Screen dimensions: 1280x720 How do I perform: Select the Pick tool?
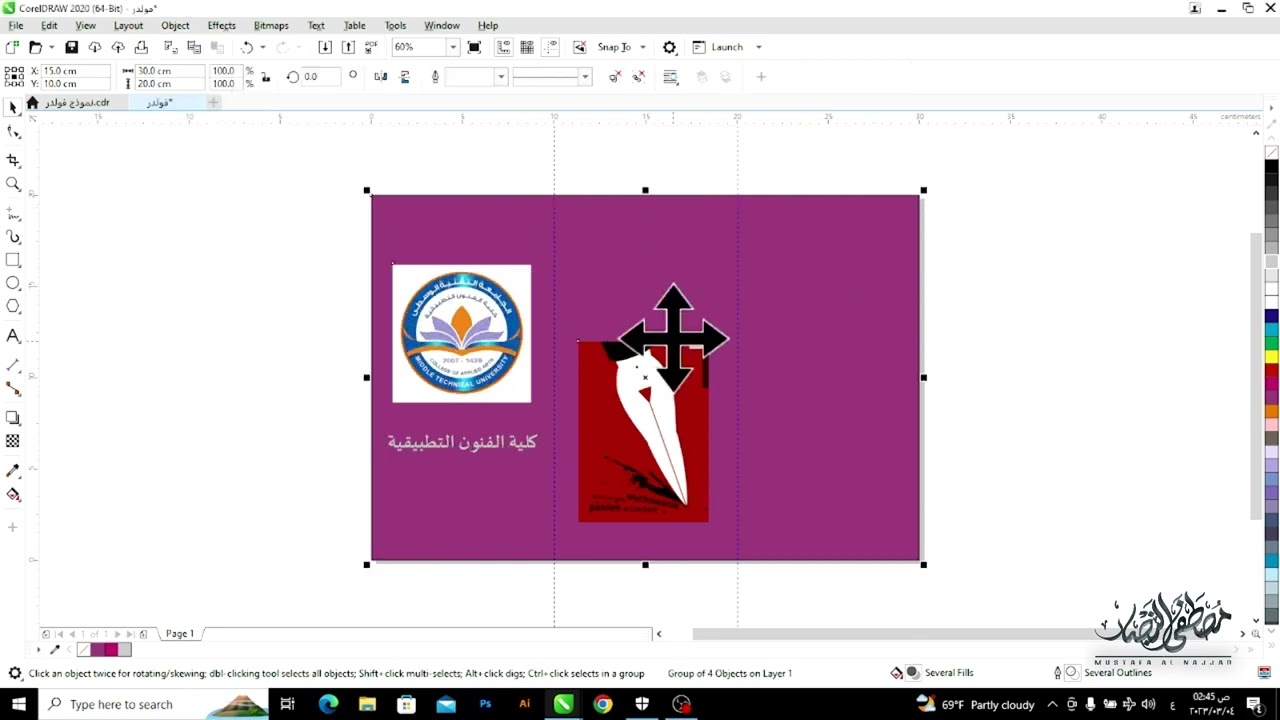pyautogui.click(x=13, y=108)
